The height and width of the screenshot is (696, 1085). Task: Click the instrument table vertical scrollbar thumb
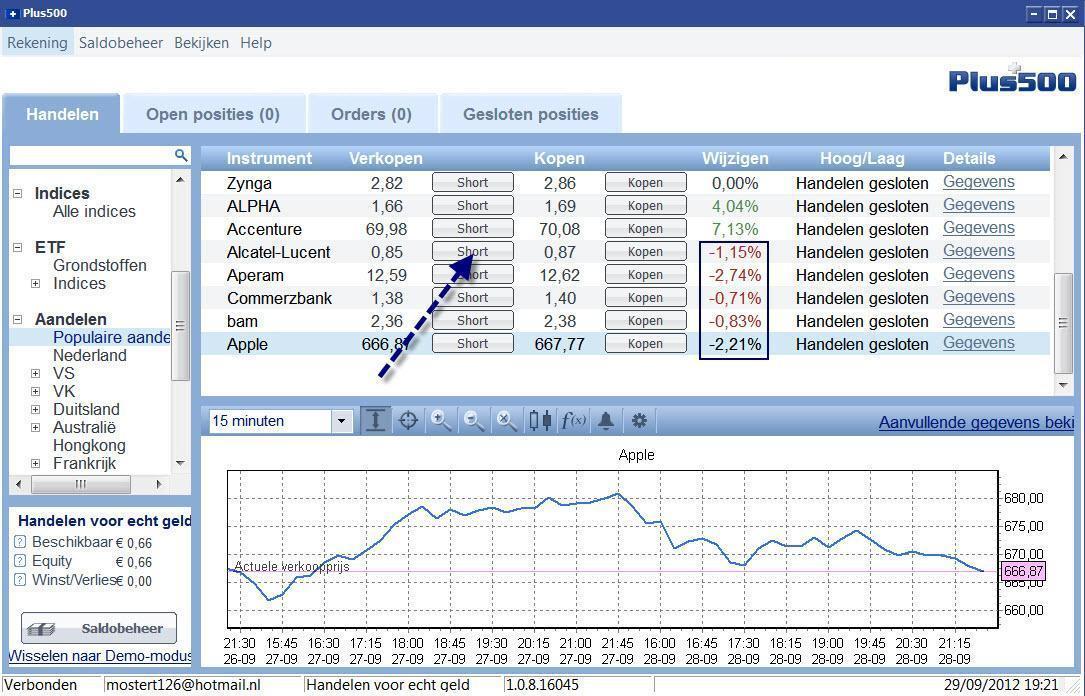point(1063,323)
